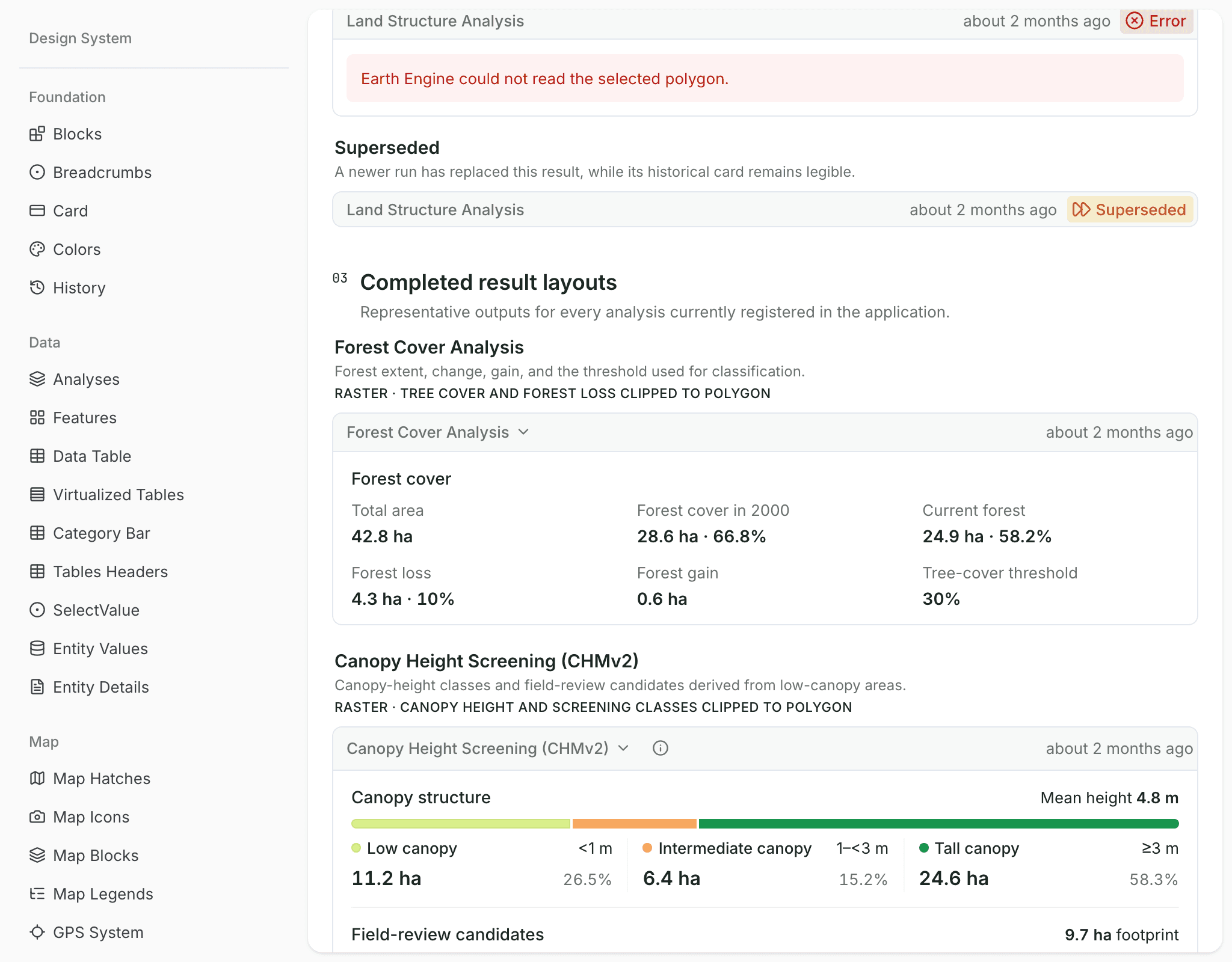Click the Current forest value 24.9 ha · 58.2%
The height and width of the screenshot is (962, 1232).
[x=987, y=536]
